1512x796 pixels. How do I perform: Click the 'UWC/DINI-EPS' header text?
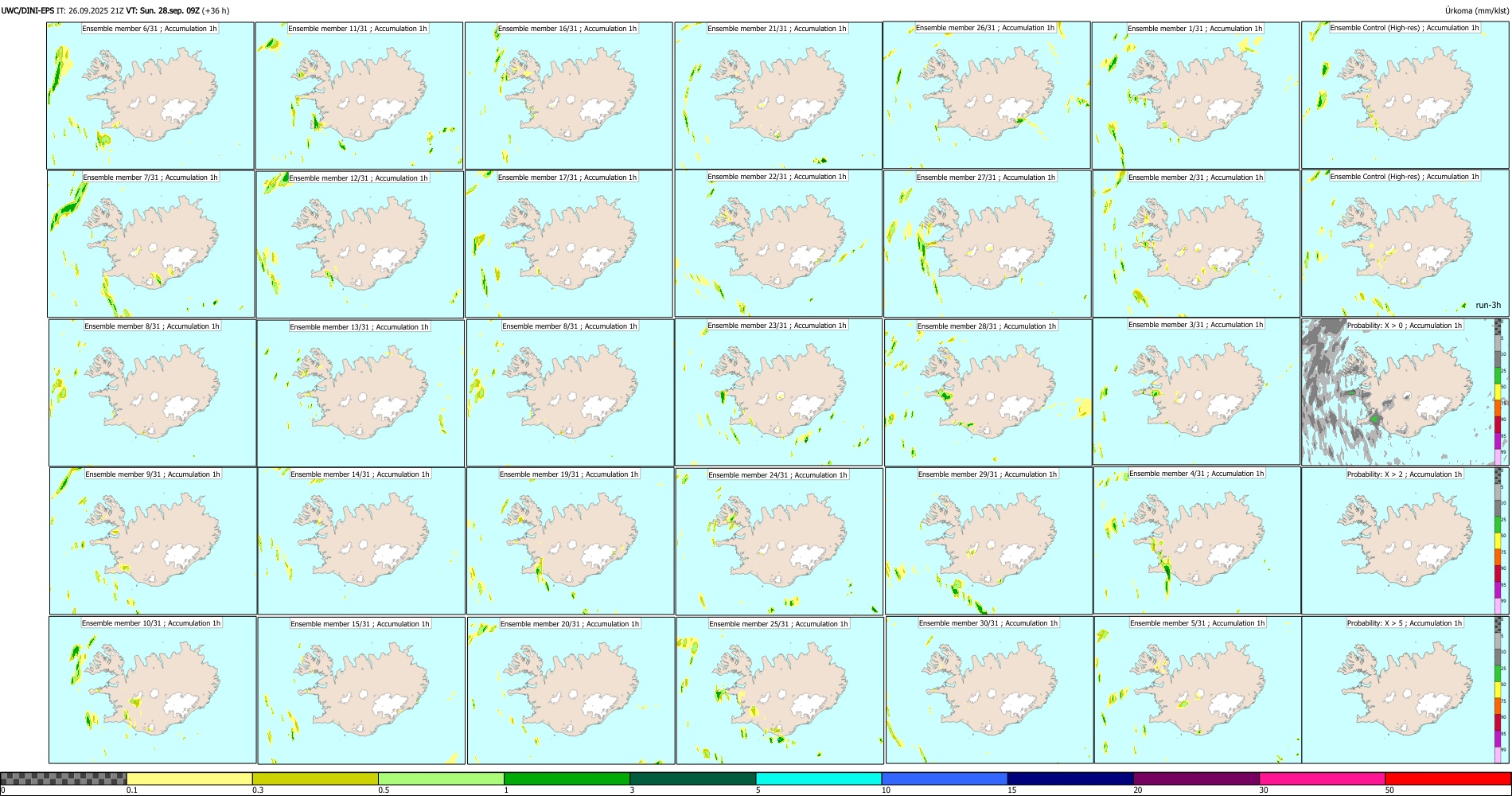27,10
